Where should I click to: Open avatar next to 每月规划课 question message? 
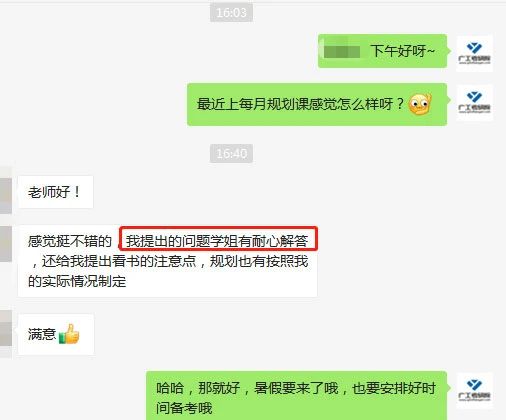(x=474, y=103)
